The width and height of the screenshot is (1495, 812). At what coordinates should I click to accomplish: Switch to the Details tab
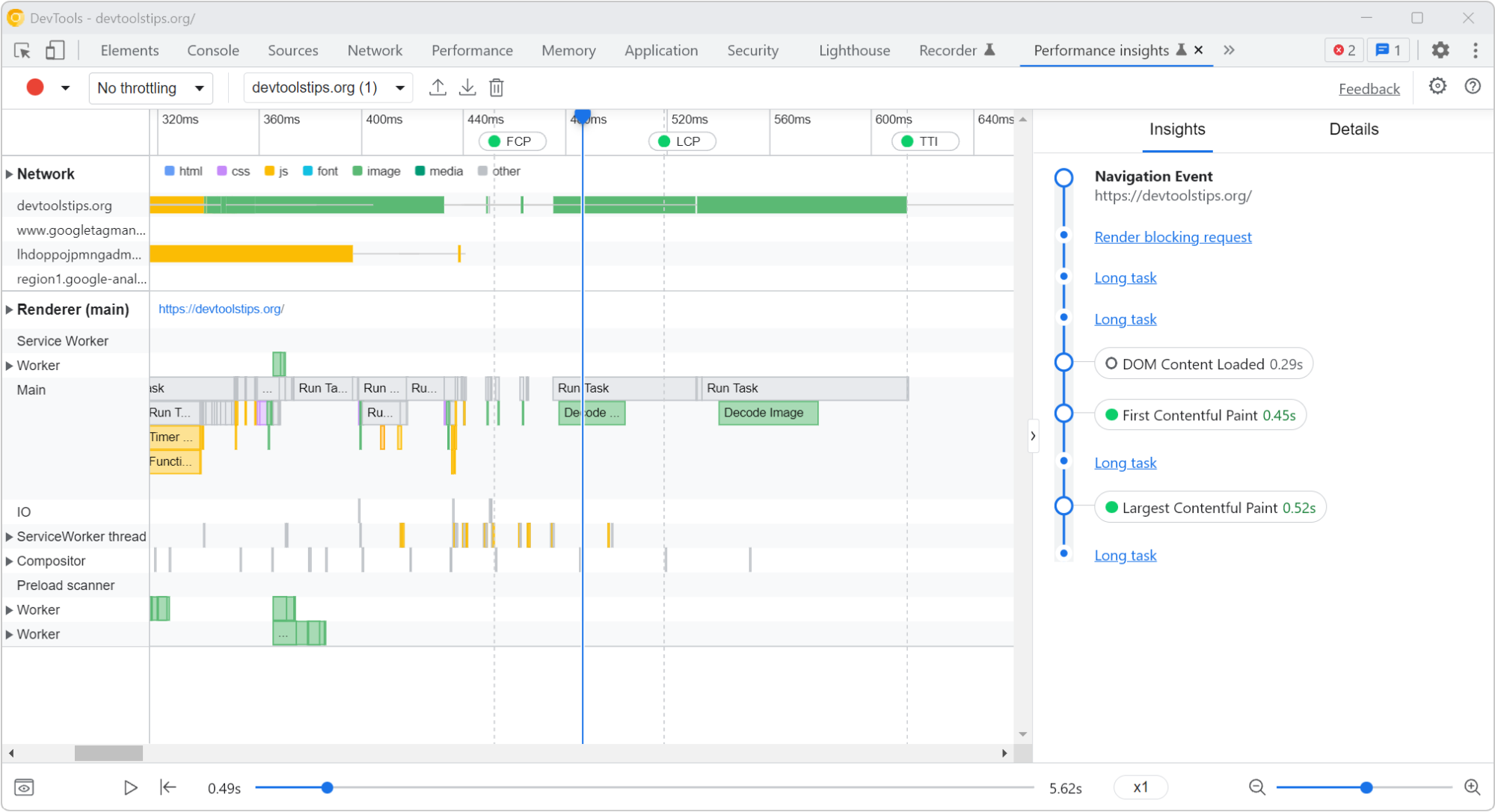click(1353, 129)
